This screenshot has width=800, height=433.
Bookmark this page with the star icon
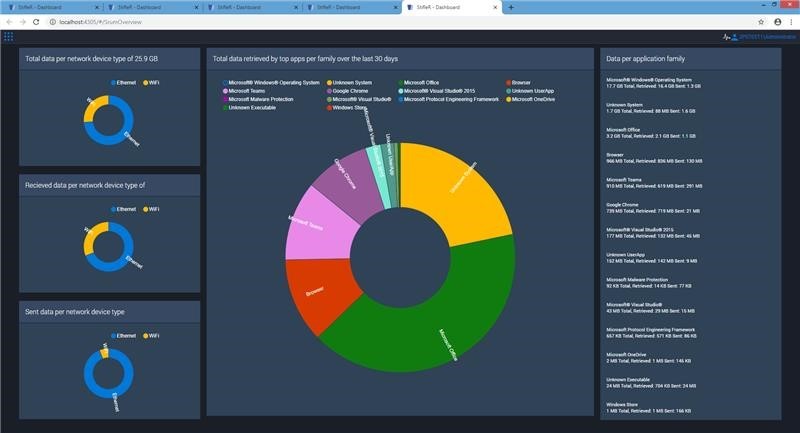(x=761, y=22)
